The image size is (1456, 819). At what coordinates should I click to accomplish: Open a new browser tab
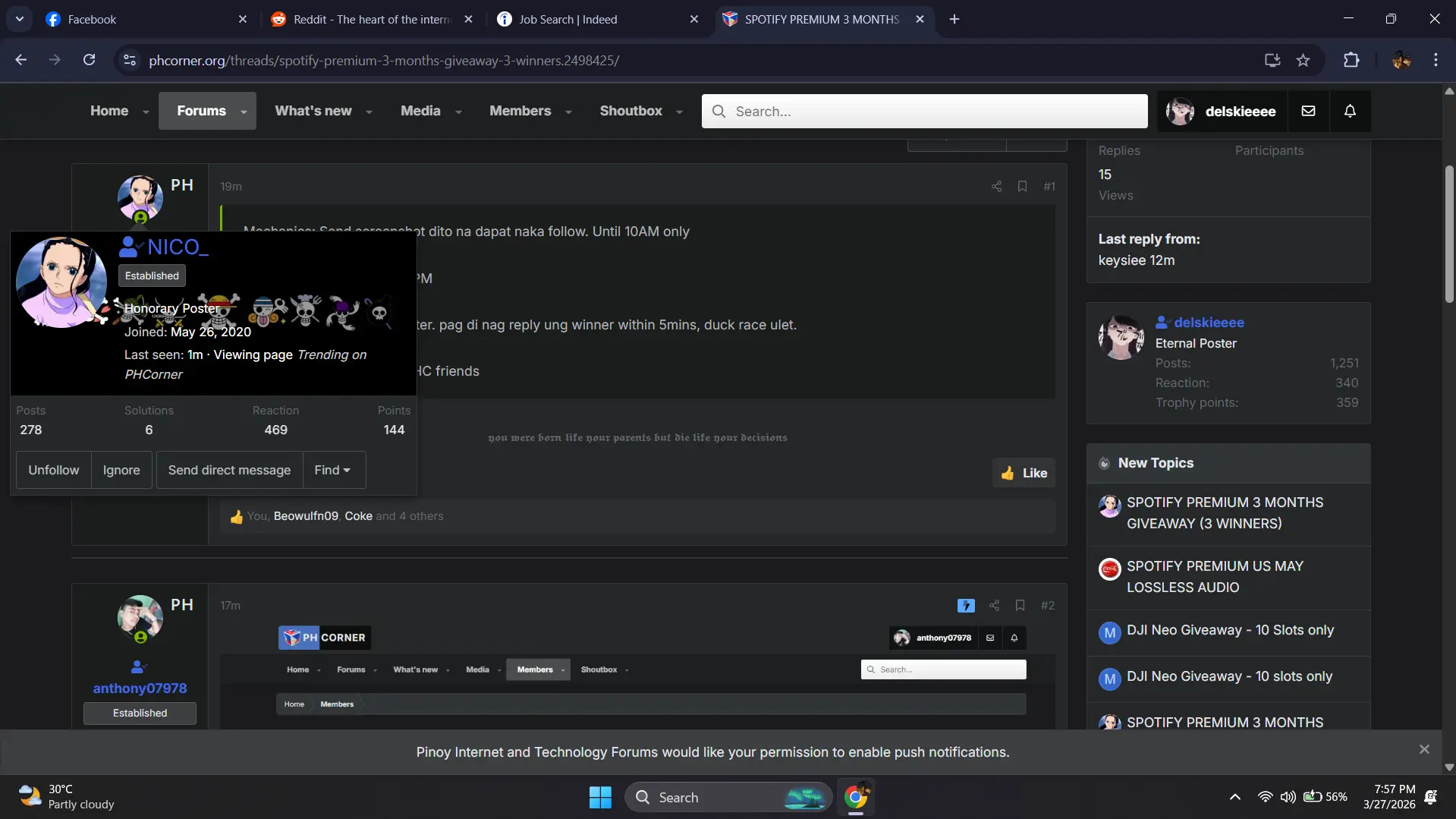point(954,20)
